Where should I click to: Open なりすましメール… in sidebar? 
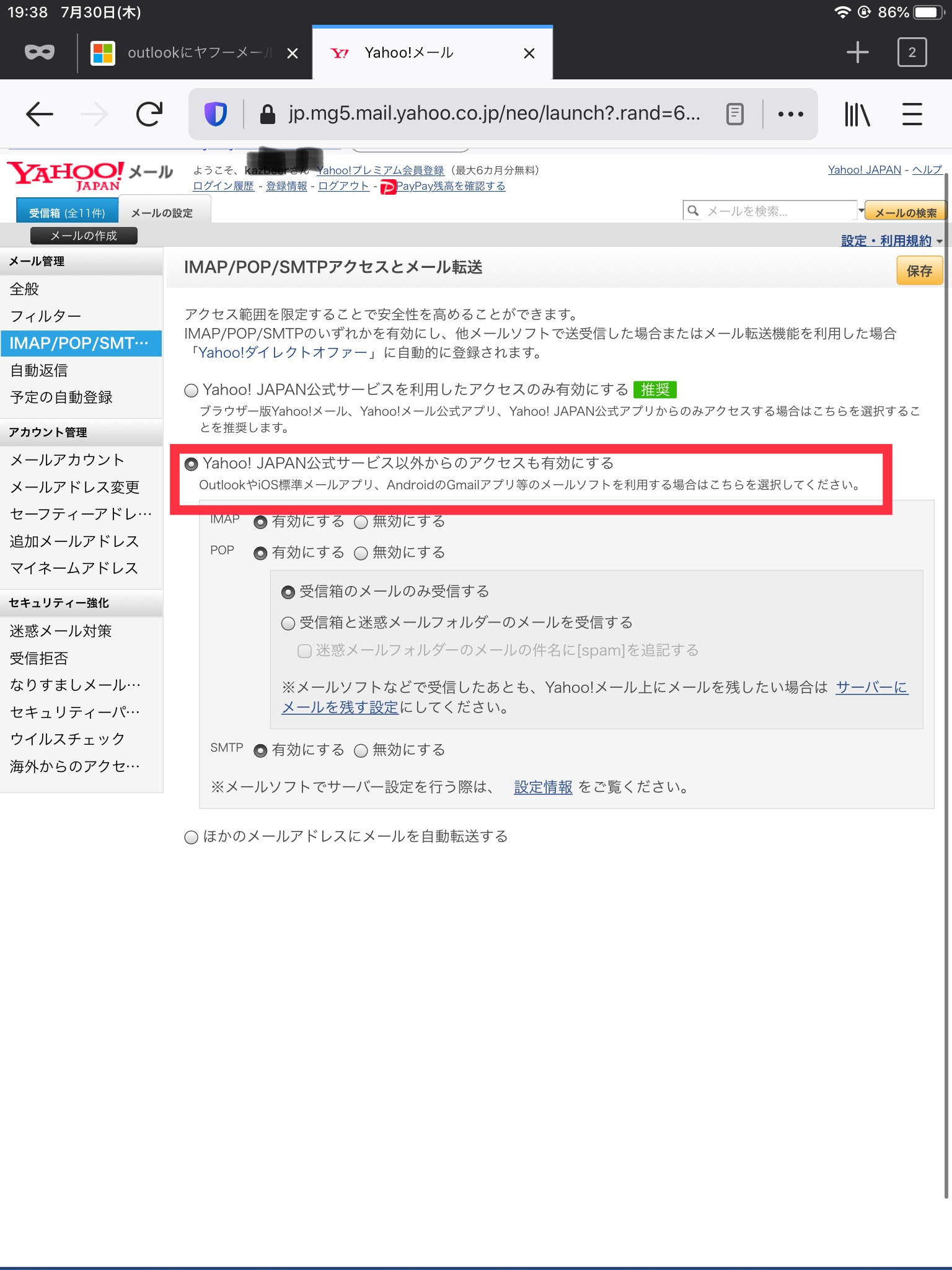point(81,685)
